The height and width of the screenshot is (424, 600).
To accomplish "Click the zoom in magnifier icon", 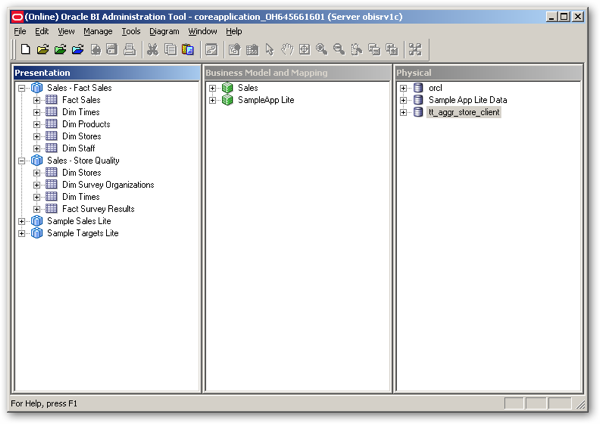I will (x=321, y=49).
